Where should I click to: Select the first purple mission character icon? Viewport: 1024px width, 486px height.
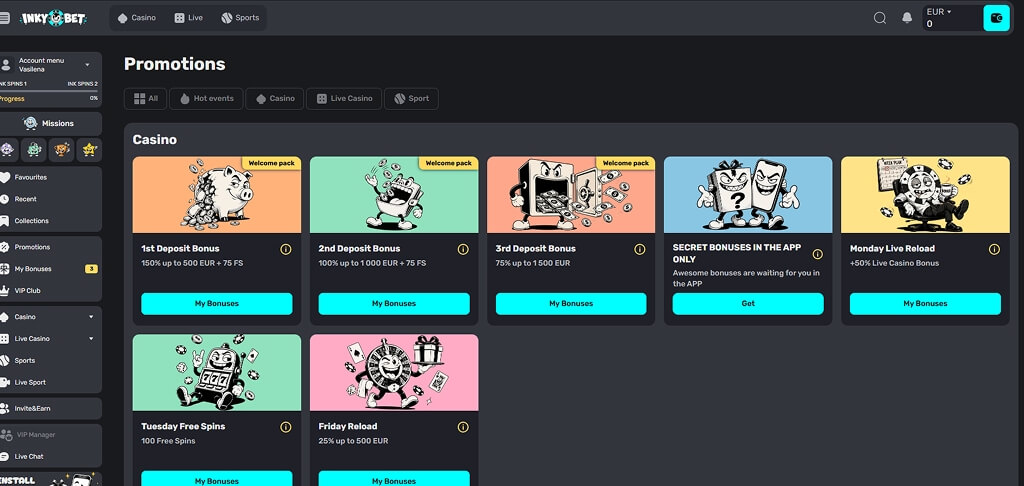(7, 150)
